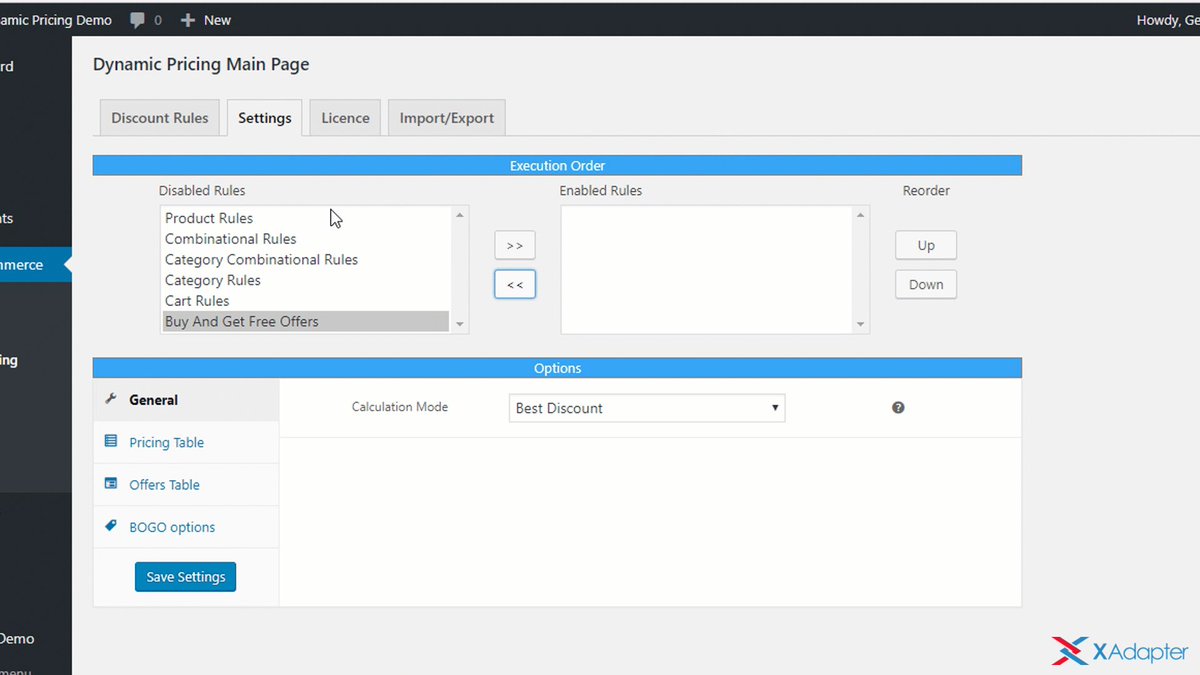Open the BOGO options section
This screenshot has height=675, width=1200.
coord(186,527)
